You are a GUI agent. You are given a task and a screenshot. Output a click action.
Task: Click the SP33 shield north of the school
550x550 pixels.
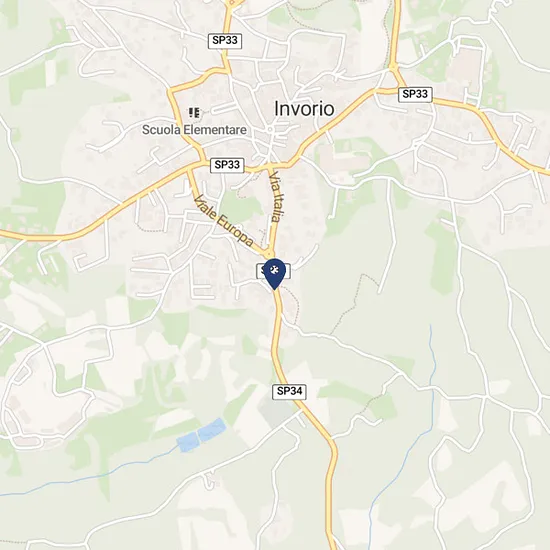pos(225,41)
